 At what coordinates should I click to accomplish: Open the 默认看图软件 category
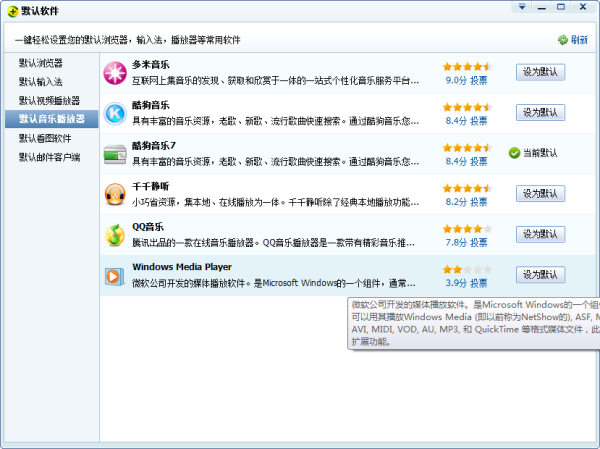tap(45, 138)
